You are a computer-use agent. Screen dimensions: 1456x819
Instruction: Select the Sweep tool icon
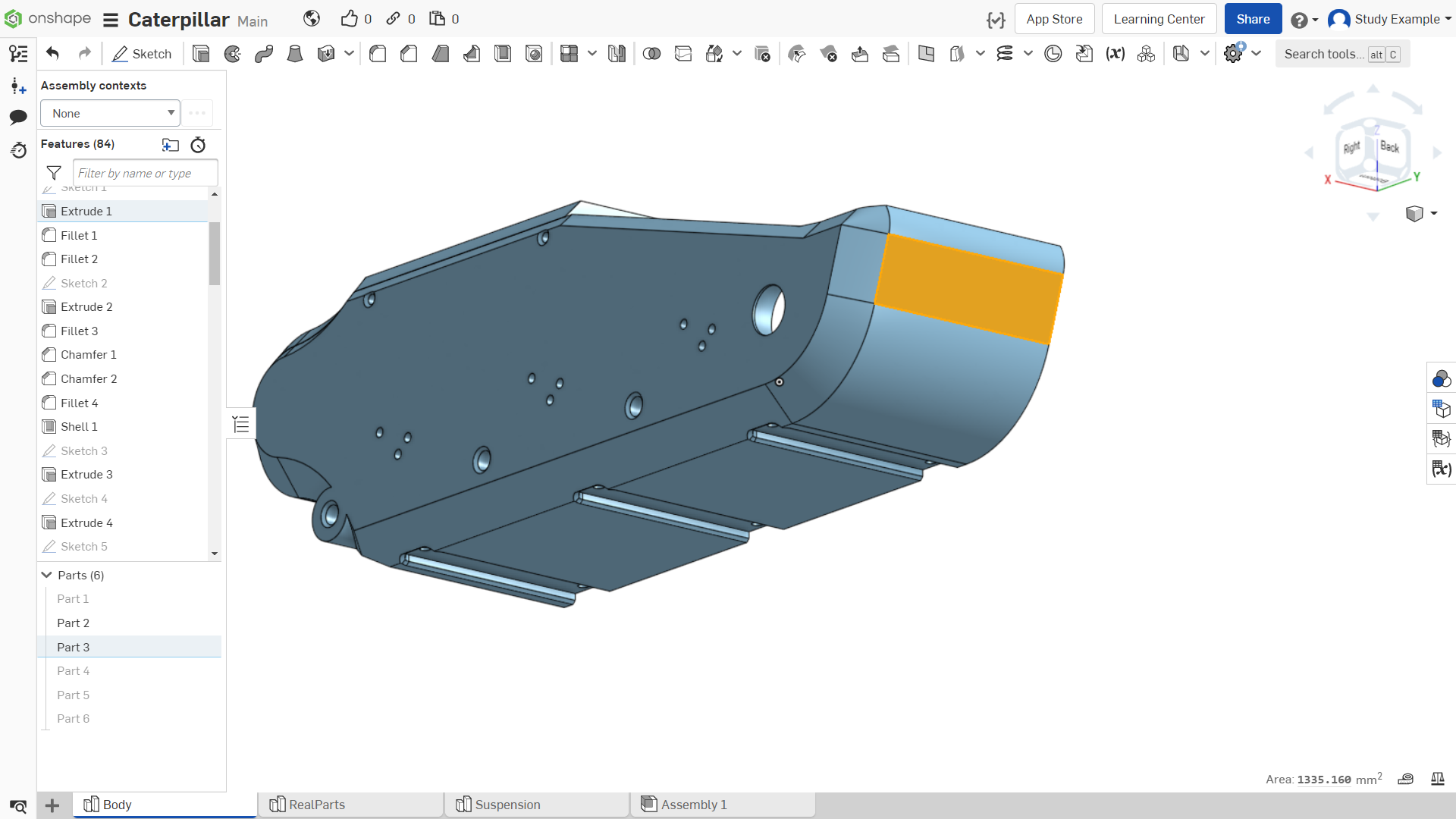[x=264, y=54]
